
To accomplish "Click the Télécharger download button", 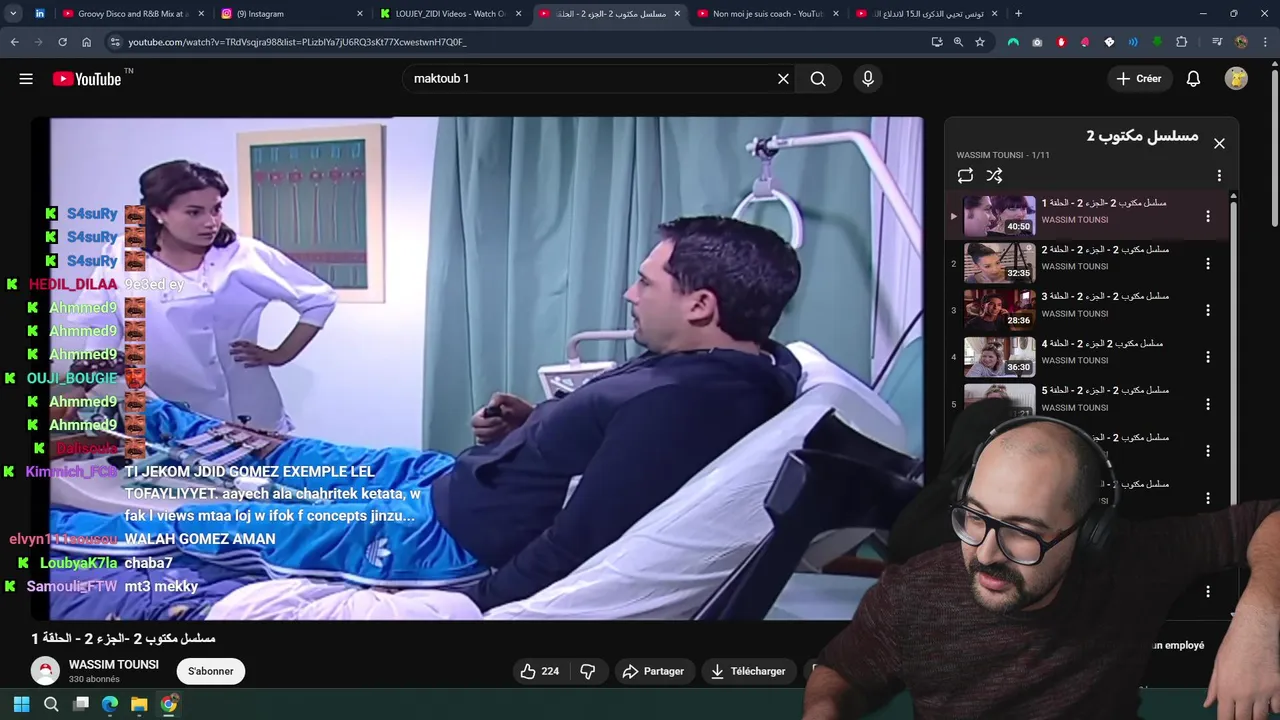I will (748, 671).
